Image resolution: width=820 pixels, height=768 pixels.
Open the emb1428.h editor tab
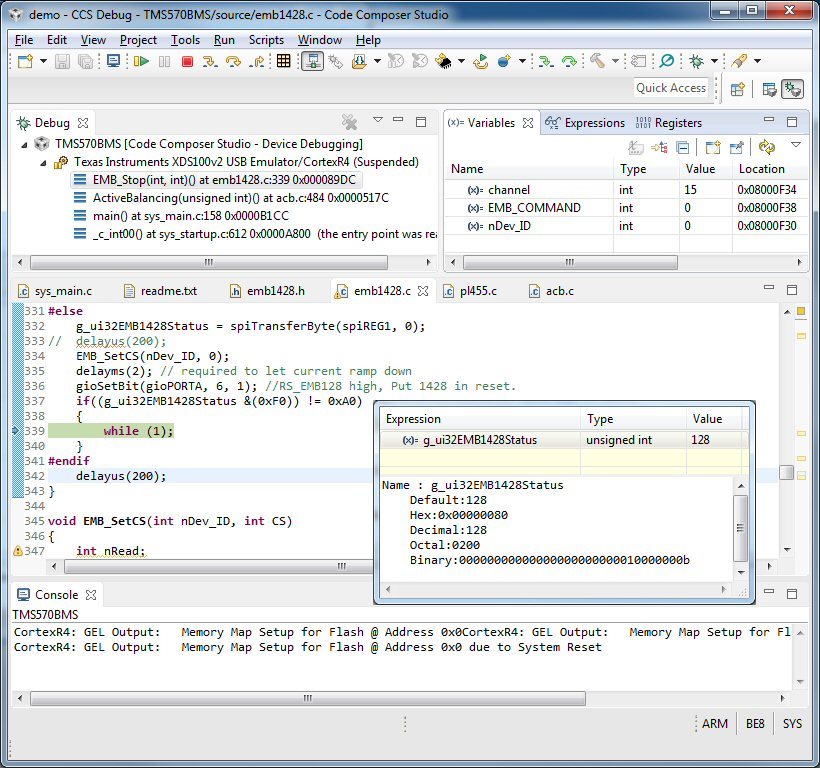268,291
